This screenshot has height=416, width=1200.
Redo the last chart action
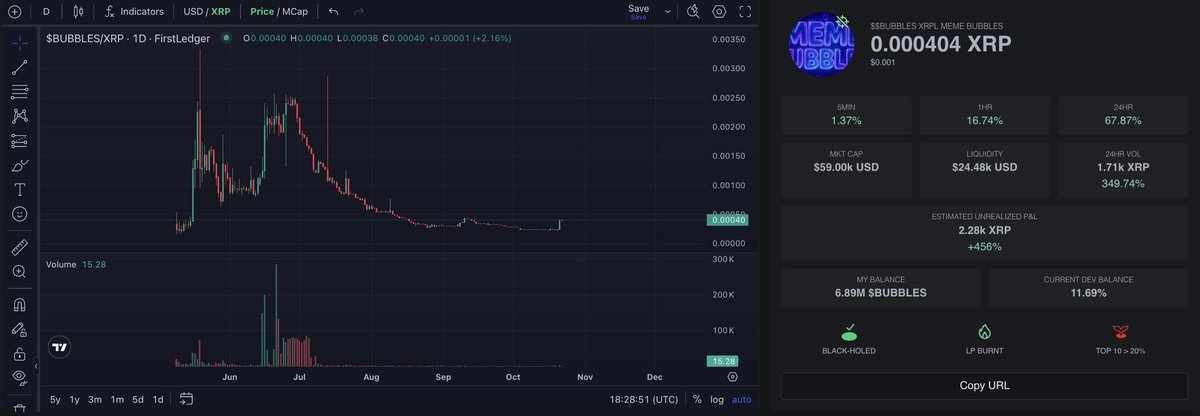coord(359,11)
